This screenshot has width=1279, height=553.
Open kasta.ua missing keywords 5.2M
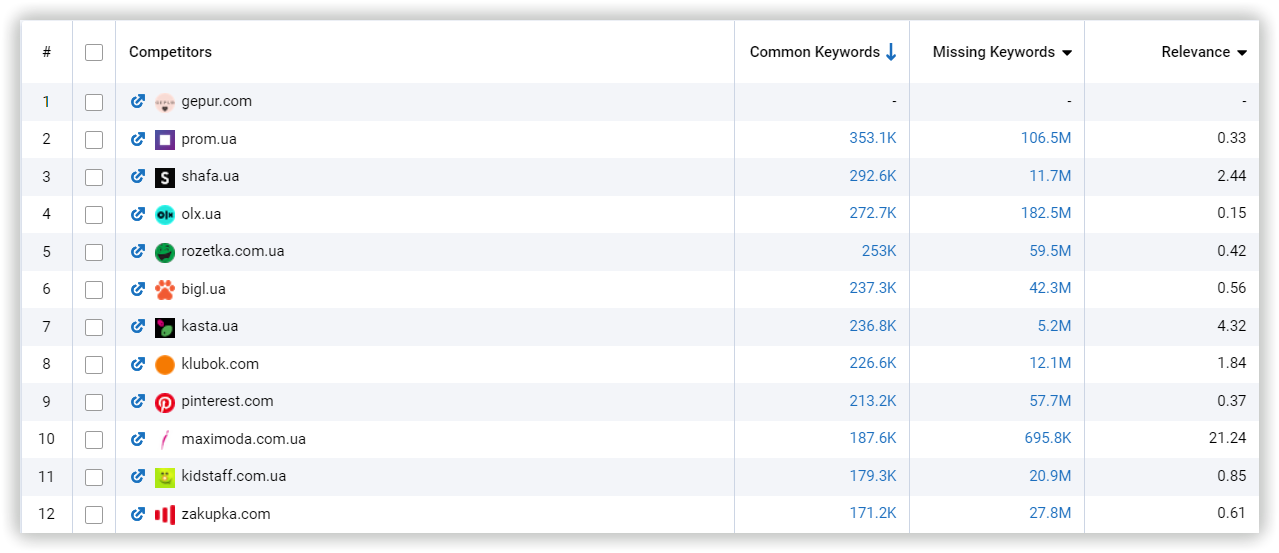click(1054, 326)
